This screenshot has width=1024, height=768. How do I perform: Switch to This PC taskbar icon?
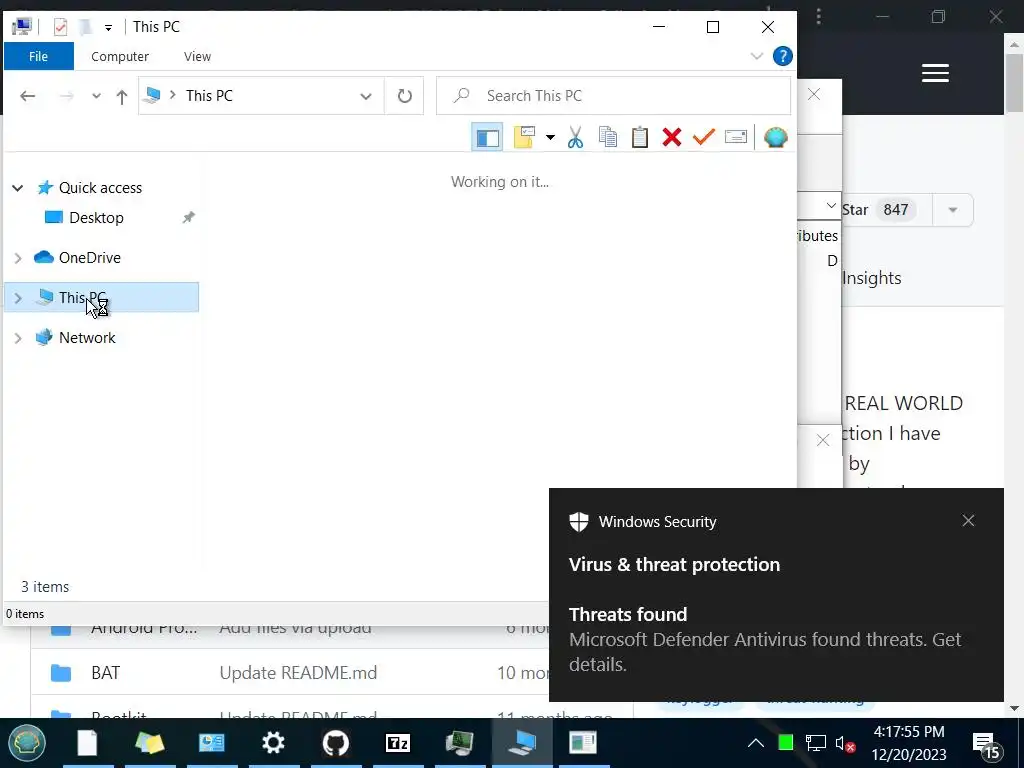click(x=522, y=743)
